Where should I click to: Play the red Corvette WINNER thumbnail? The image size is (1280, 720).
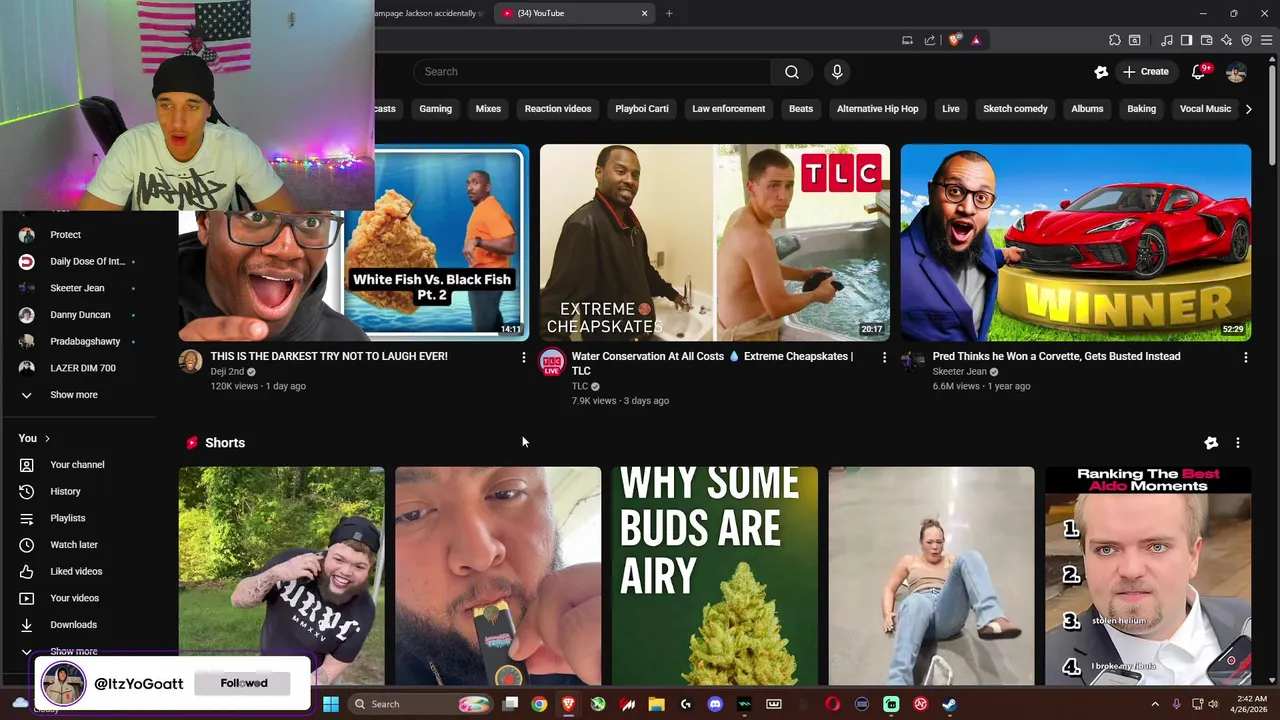[x=1076, y=243]
